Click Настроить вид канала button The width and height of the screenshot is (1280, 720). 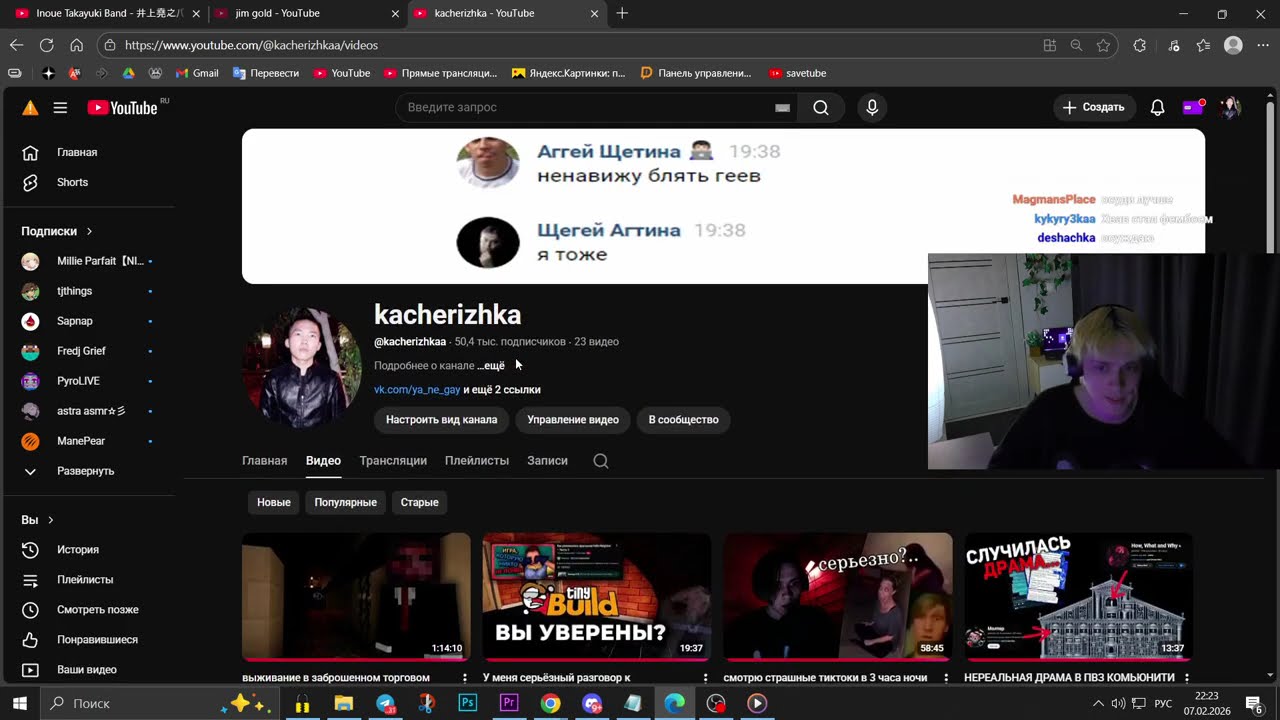(442, 420)
